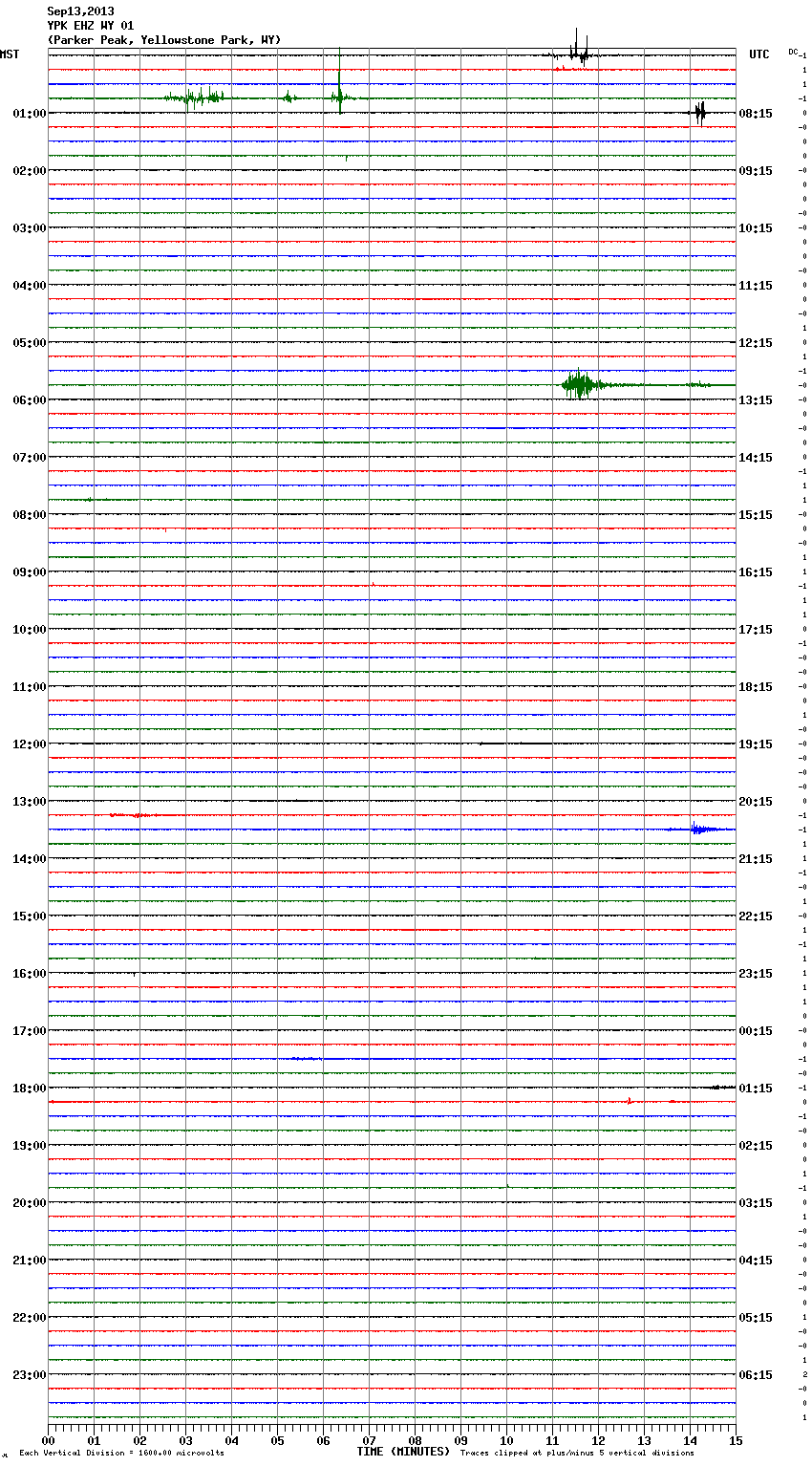Click minute tick label 12 on the bottom axis
The width and height of the screenshot is (812, 1466).
pos(598,1441)
